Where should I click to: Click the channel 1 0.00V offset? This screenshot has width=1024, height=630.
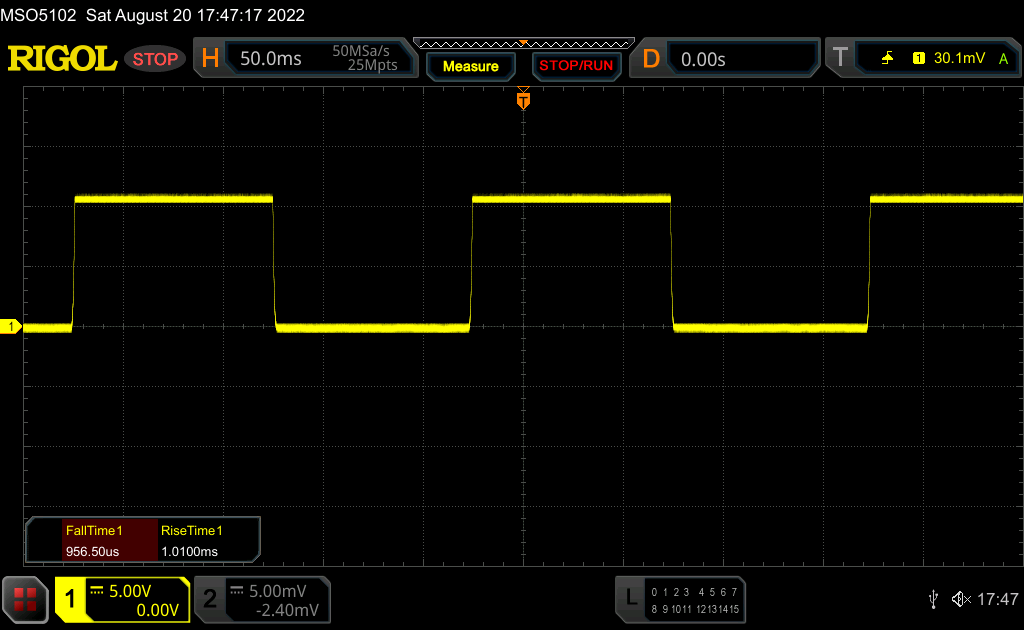point(157,610)
